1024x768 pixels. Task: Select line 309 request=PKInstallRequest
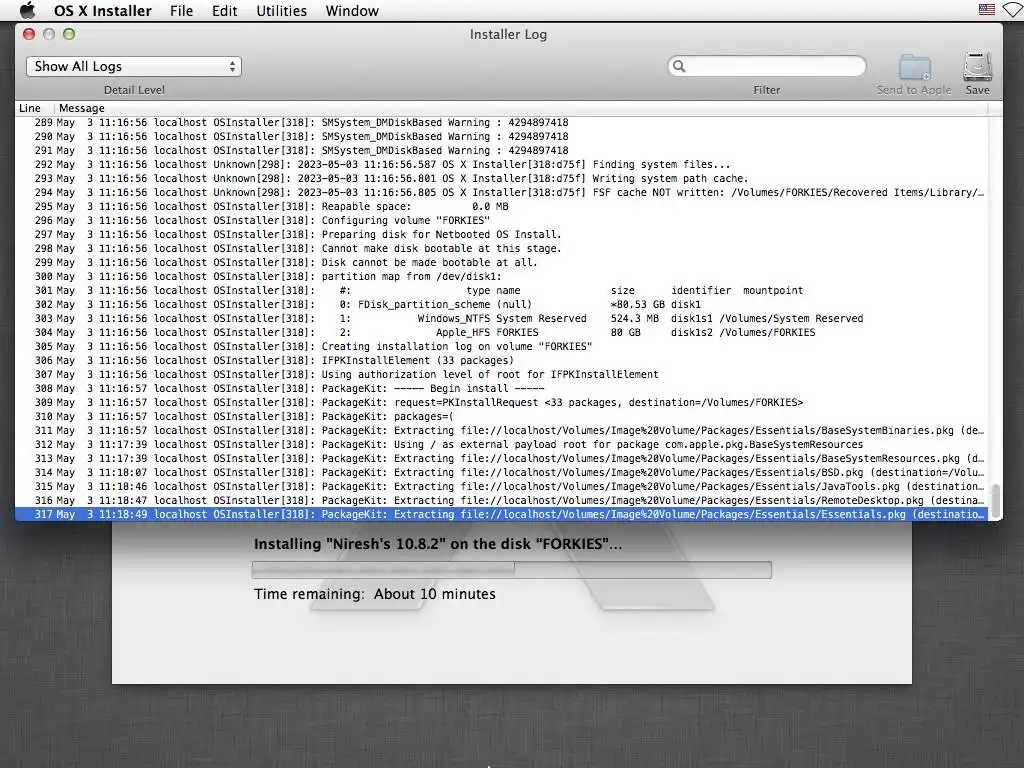[x=502, y=403]
